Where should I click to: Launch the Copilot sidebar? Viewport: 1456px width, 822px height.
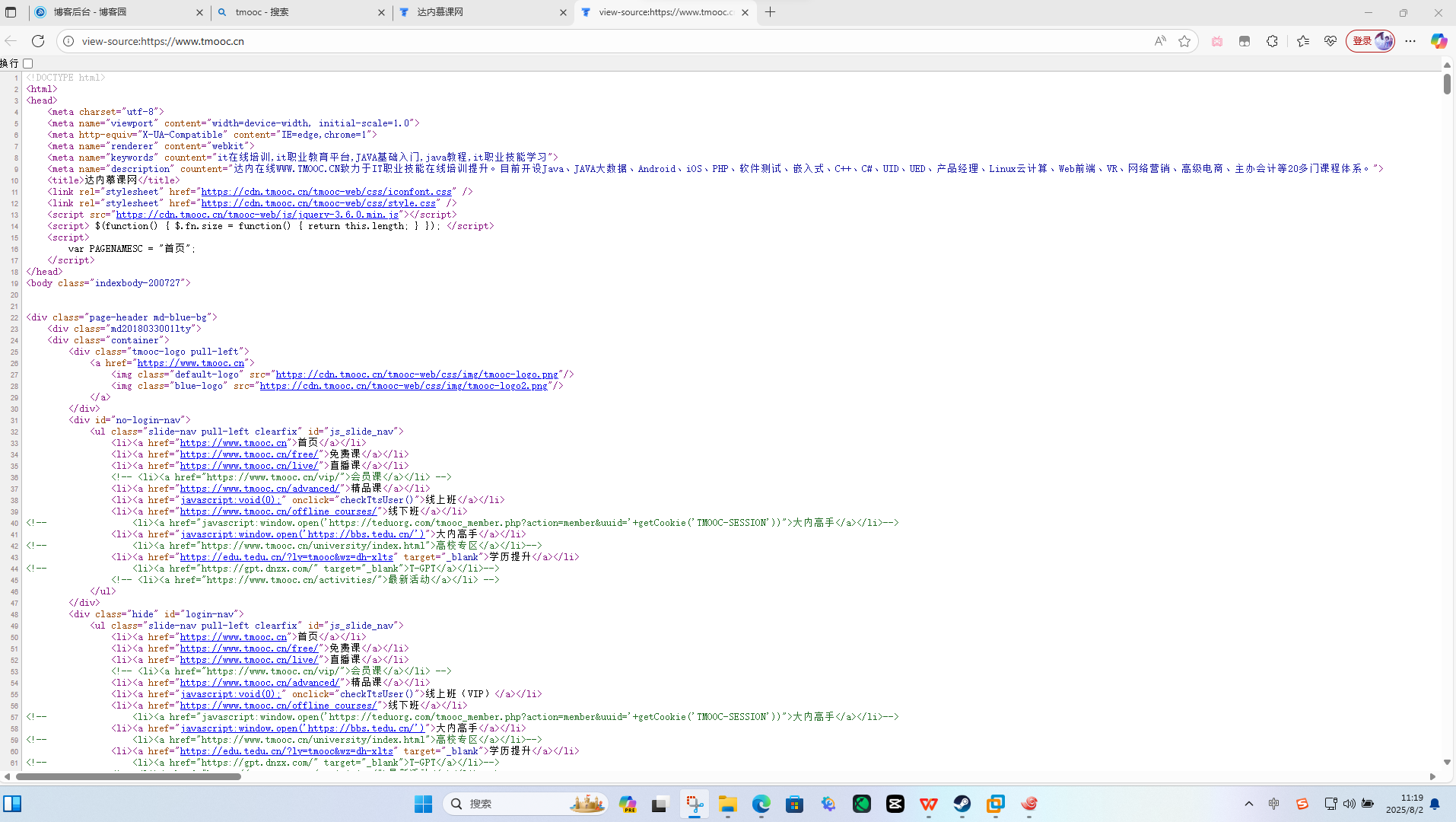tap(1439, 41)
